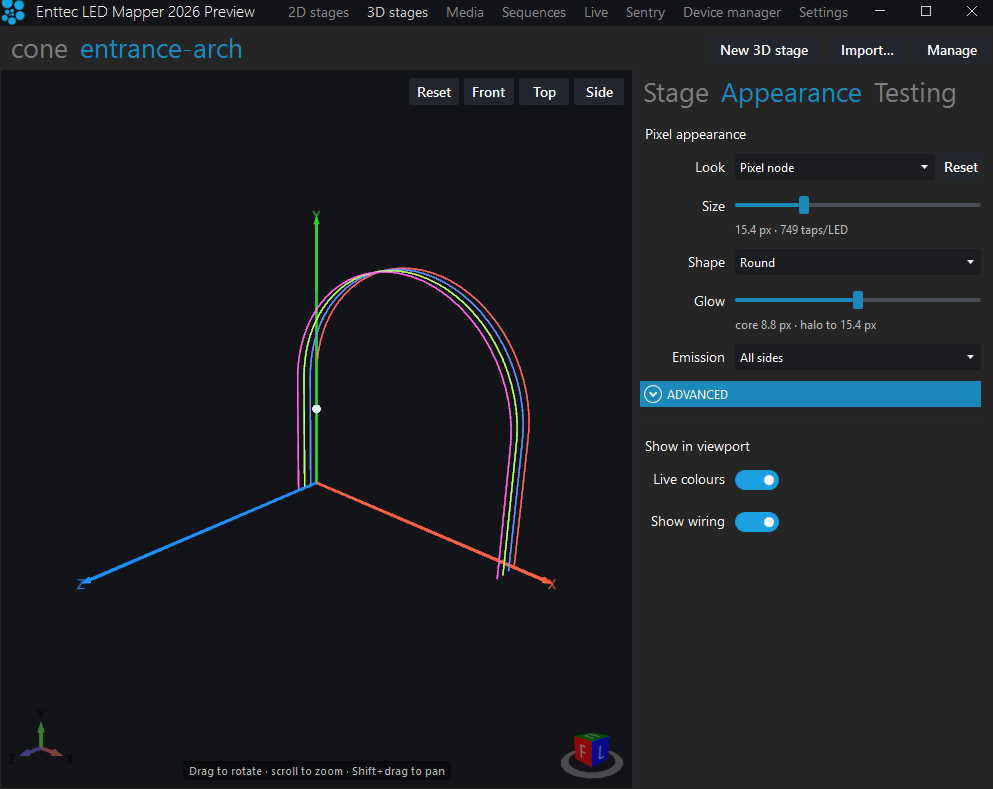Click the 'Show in viewport' heading
The image size is (993, 789).
[x=697, y=446]
